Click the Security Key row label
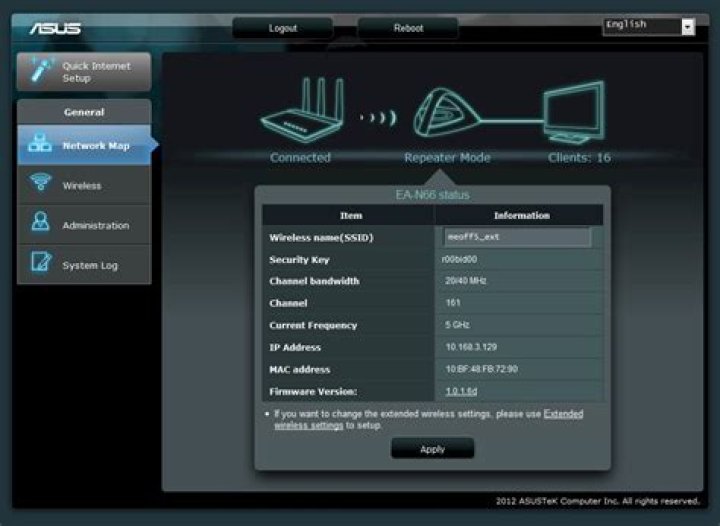 (x=299, y=260)
